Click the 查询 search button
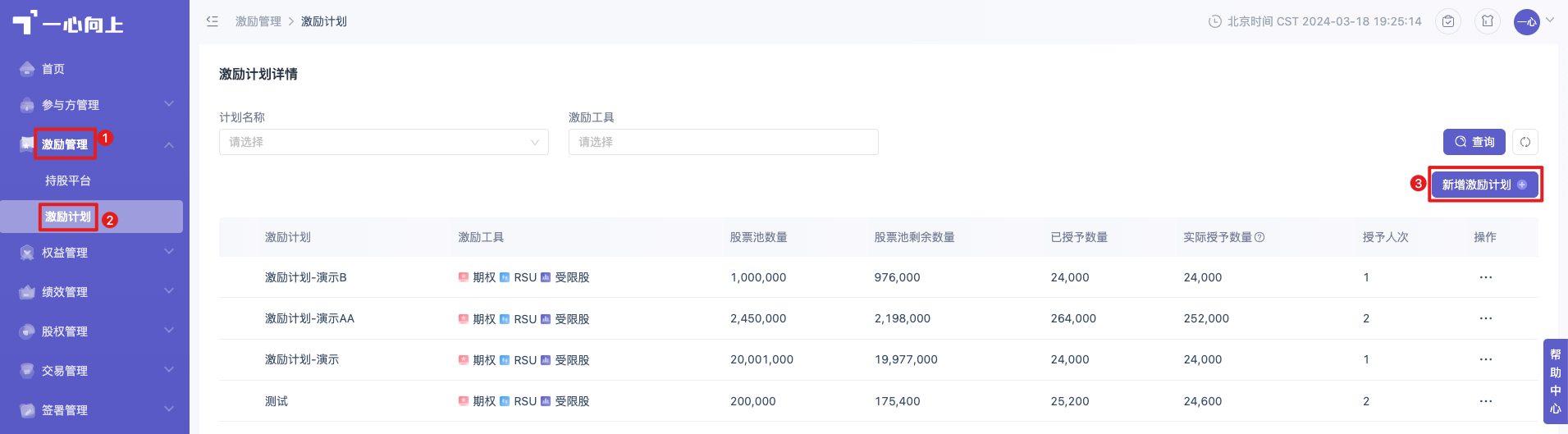 coord(1474,142)
